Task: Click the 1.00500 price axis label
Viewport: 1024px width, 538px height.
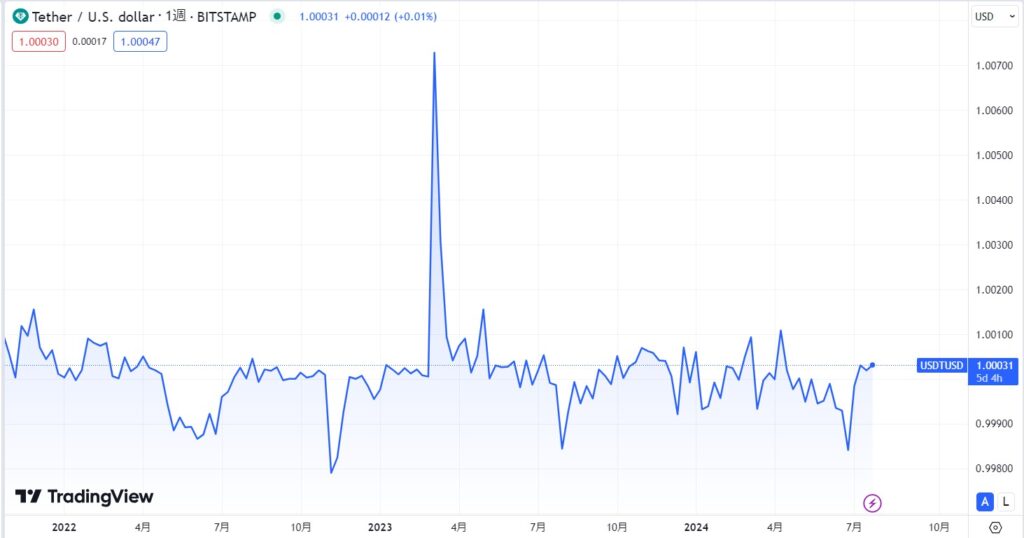Action: click(x=994, y=155)
